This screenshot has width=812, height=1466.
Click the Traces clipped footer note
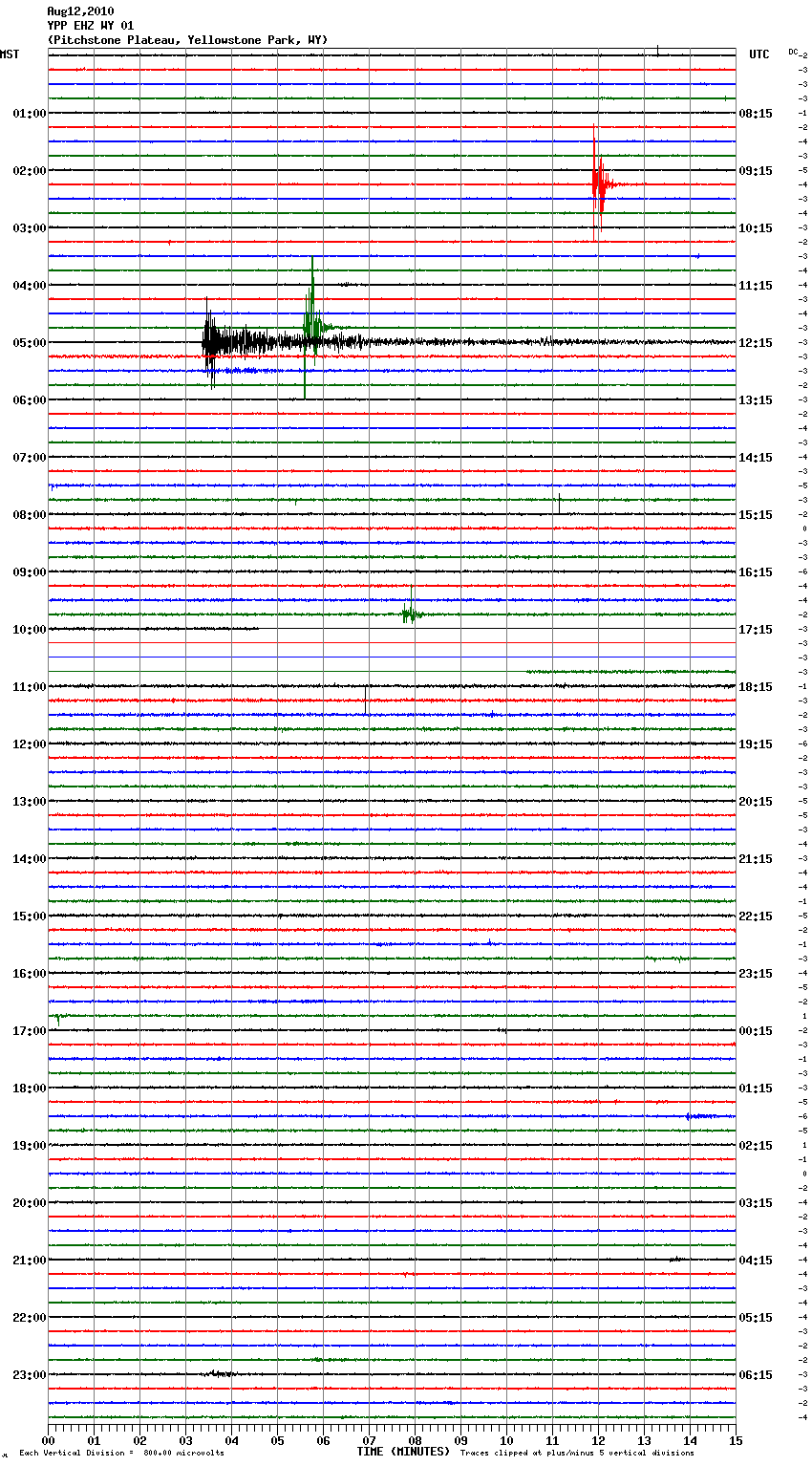(x=577, y=1454)
